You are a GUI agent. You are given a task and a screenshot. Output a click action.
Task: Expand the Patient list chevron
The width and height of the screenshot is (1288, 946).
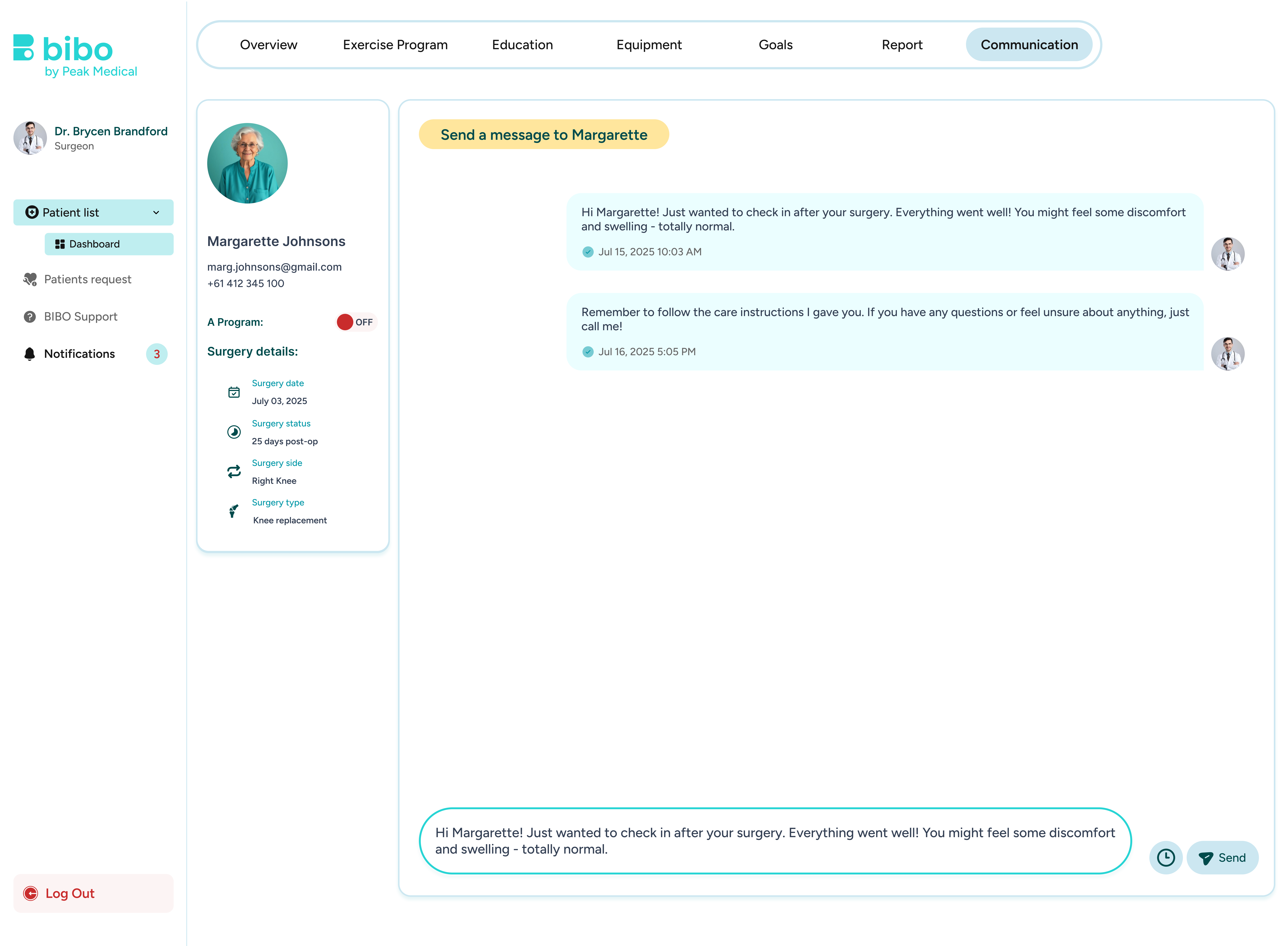click(156, 212)
